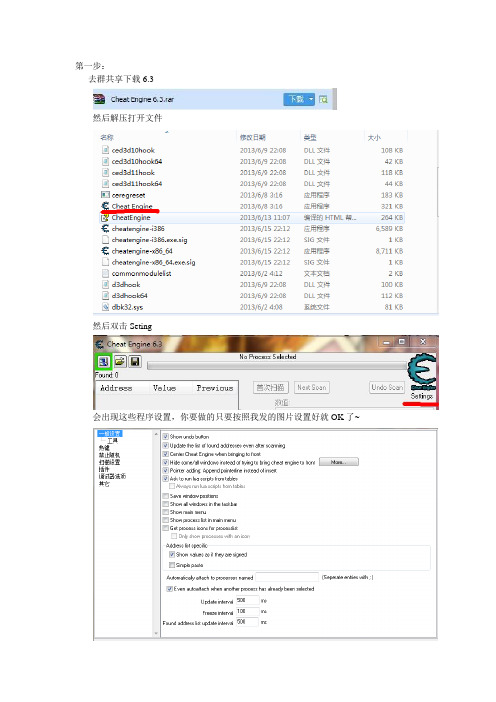The height and width of the screenshot is (702, 496).
Task: Click the scan progress bar
Action: coord(277,366)
